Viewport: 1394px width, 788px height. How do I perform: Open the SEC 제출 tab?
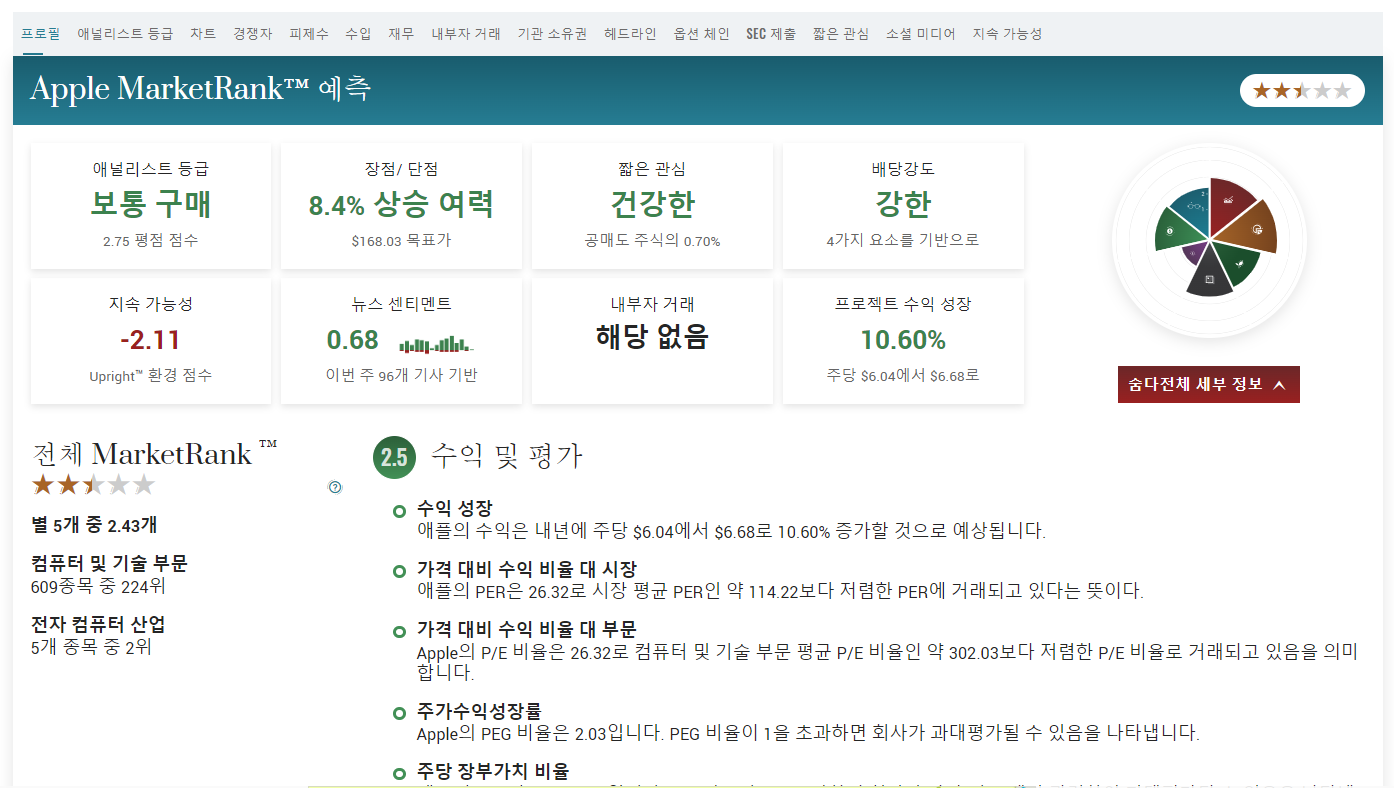[770, 32]
